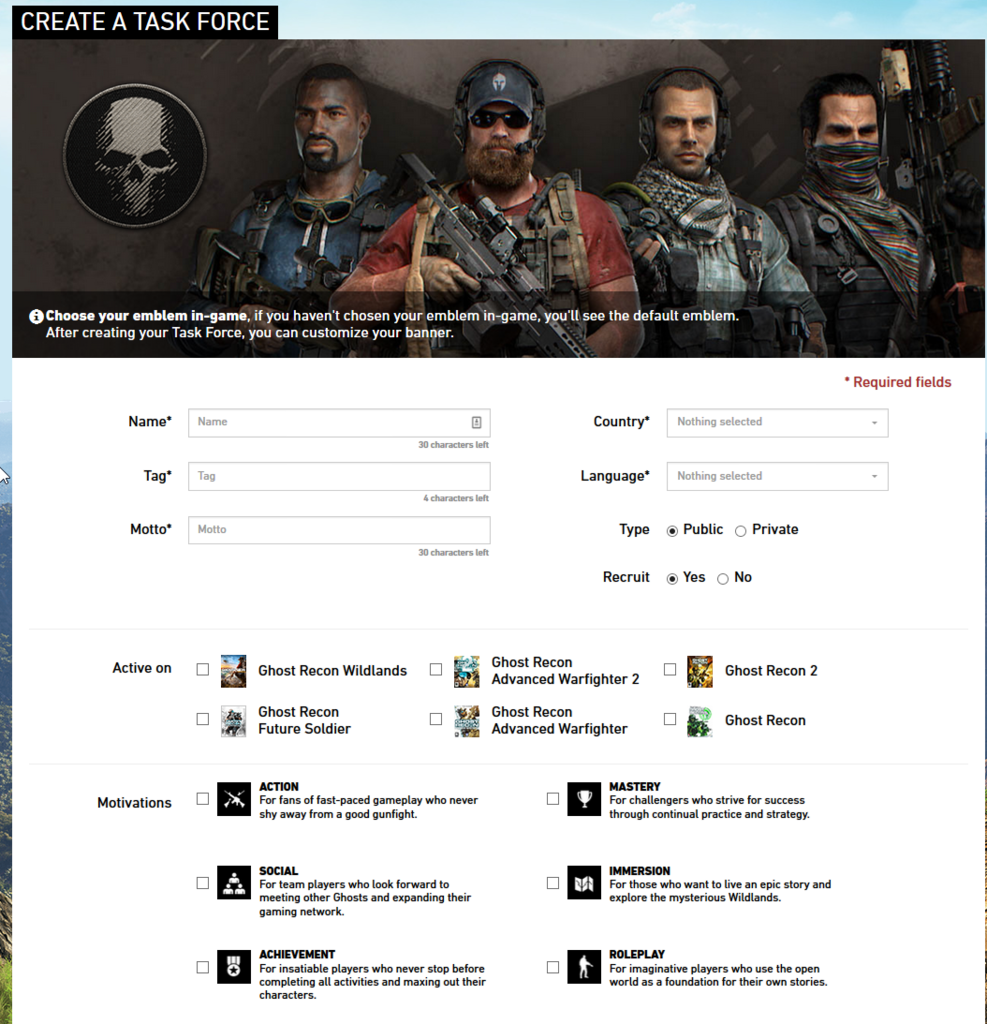
Task: Click the Ghost Recon 2 cover icon
Action: click(x=700, y=671)
